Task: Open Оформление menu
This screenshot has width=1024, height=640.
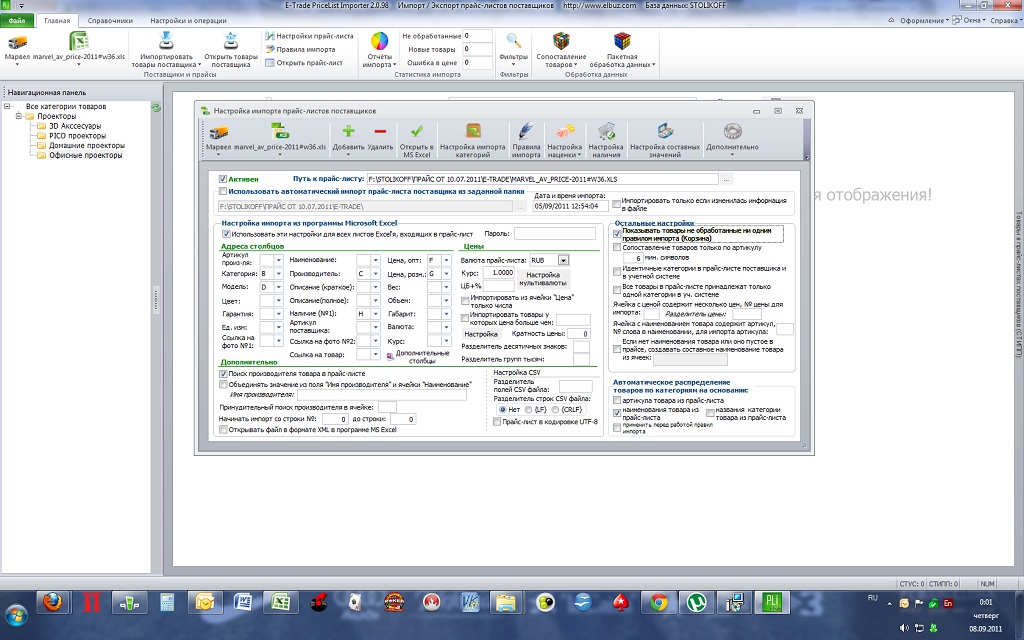Action: [924, 20]
